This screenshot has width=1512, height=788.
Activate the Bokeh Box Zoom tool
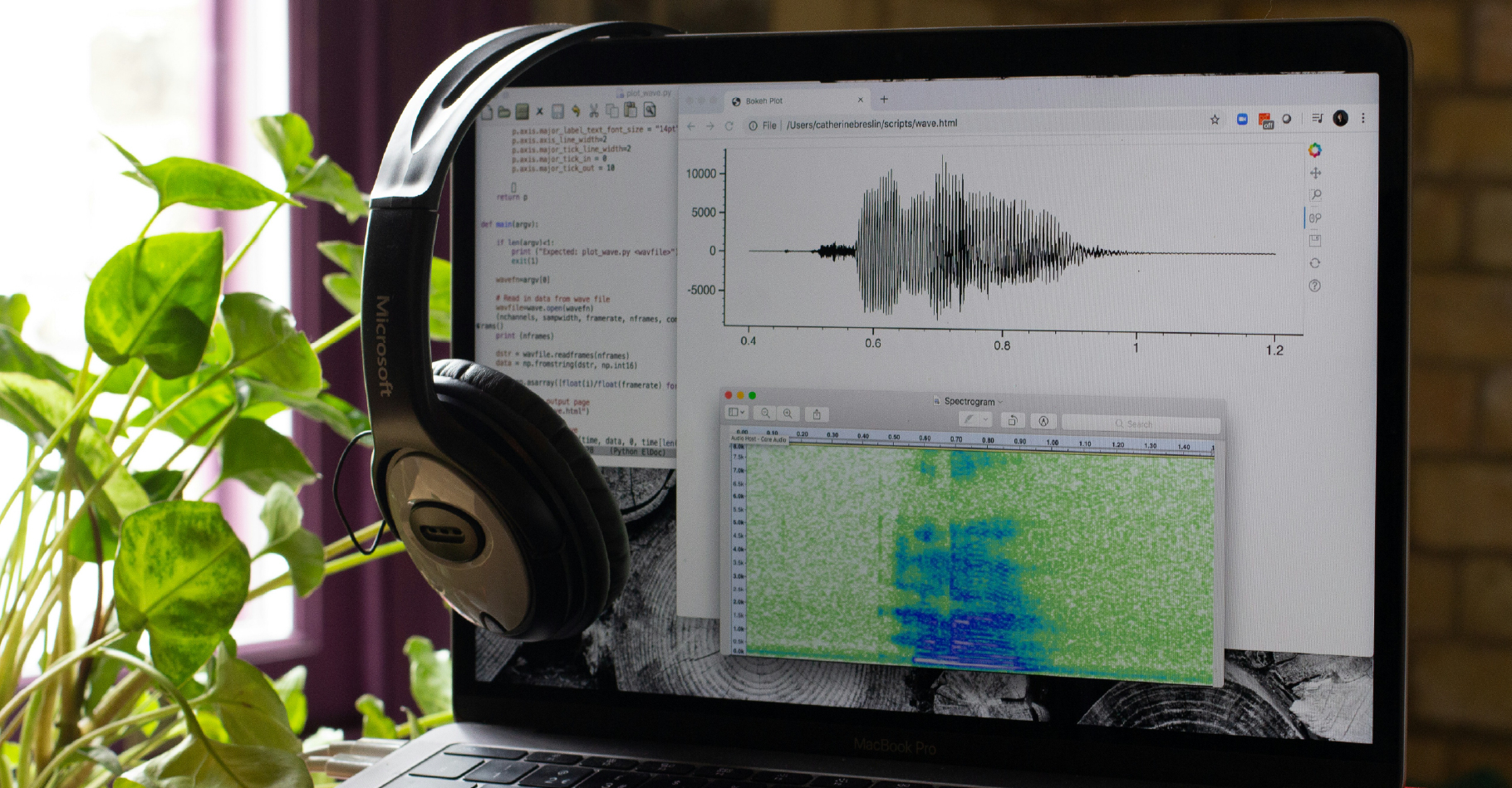pyautogui.click(x=1315, y=195)
